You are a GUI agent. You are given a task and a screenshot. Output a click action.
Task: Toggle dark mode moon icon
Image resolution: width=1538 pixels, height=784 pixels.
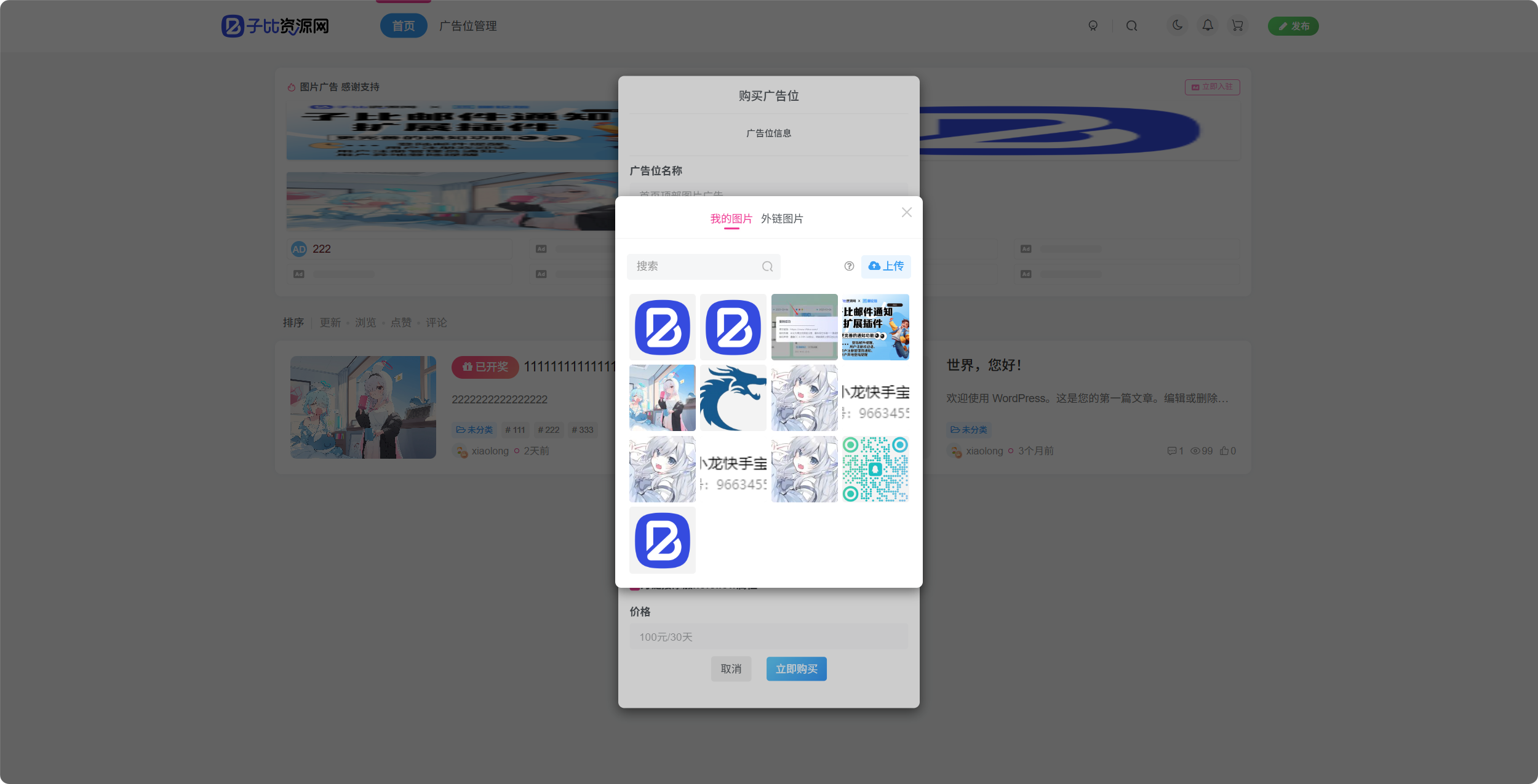click(1177, 25)
